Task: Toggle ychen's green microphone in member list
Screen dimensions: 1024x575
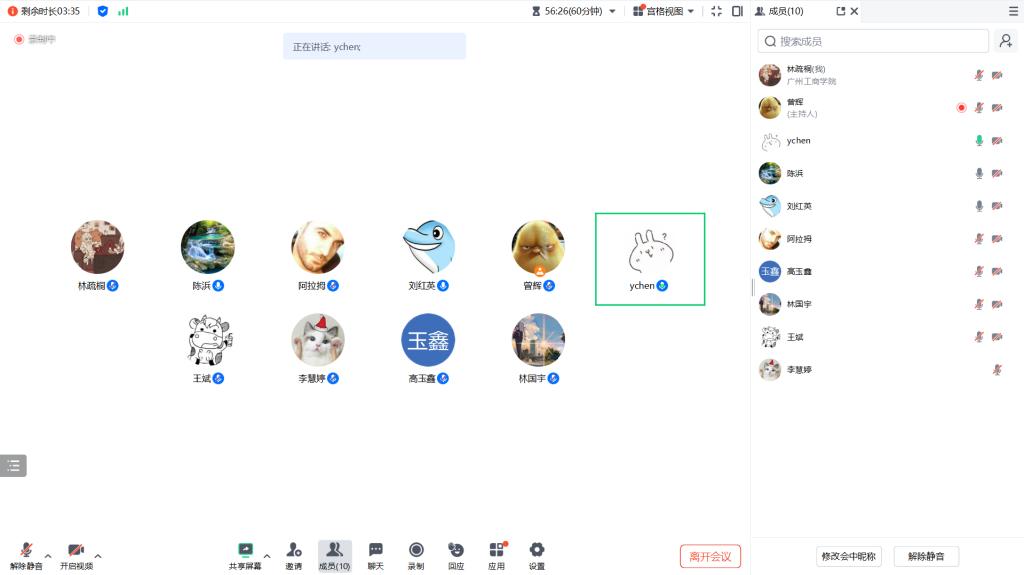Action: (x=979, y=140)
